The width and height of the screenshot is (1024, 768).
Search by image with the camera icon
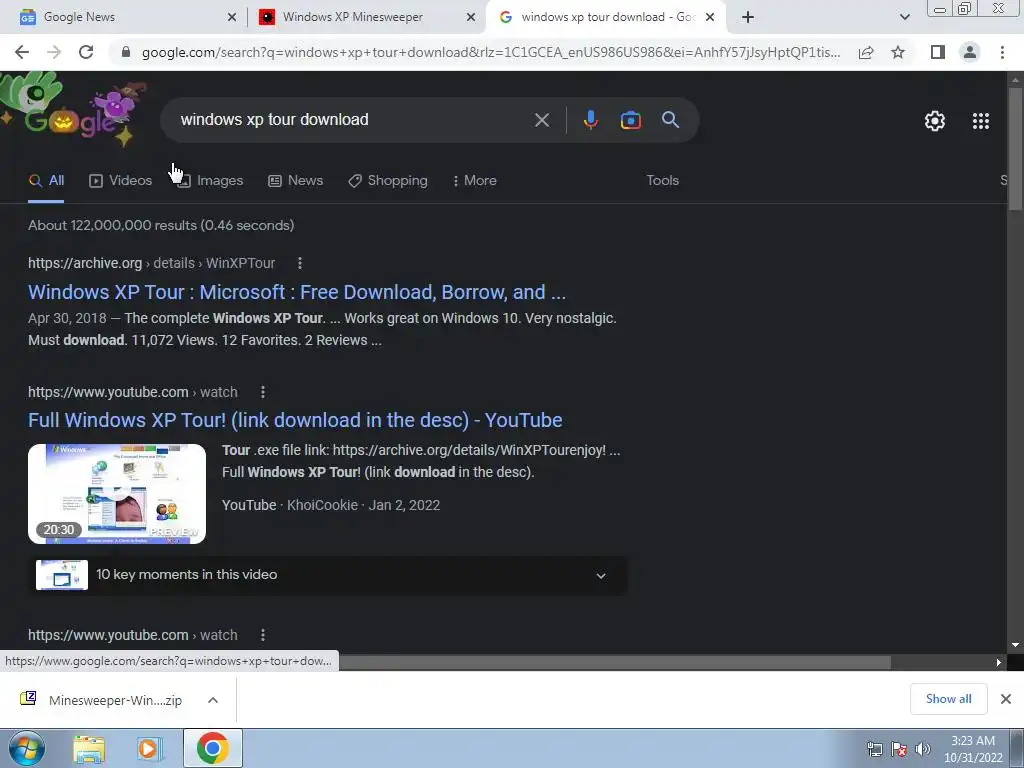pyautogui.click(x=630, y=120)
